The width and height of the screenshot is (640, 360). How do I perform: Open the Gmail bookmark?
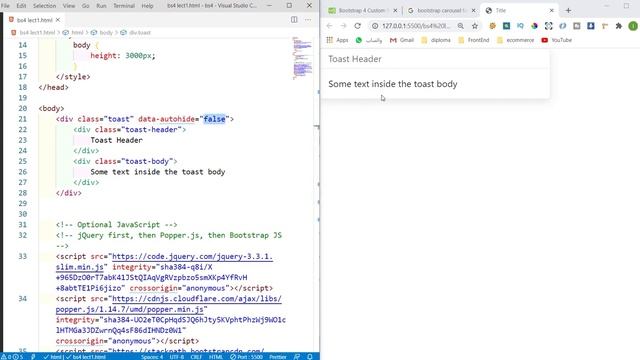(402, 40)
